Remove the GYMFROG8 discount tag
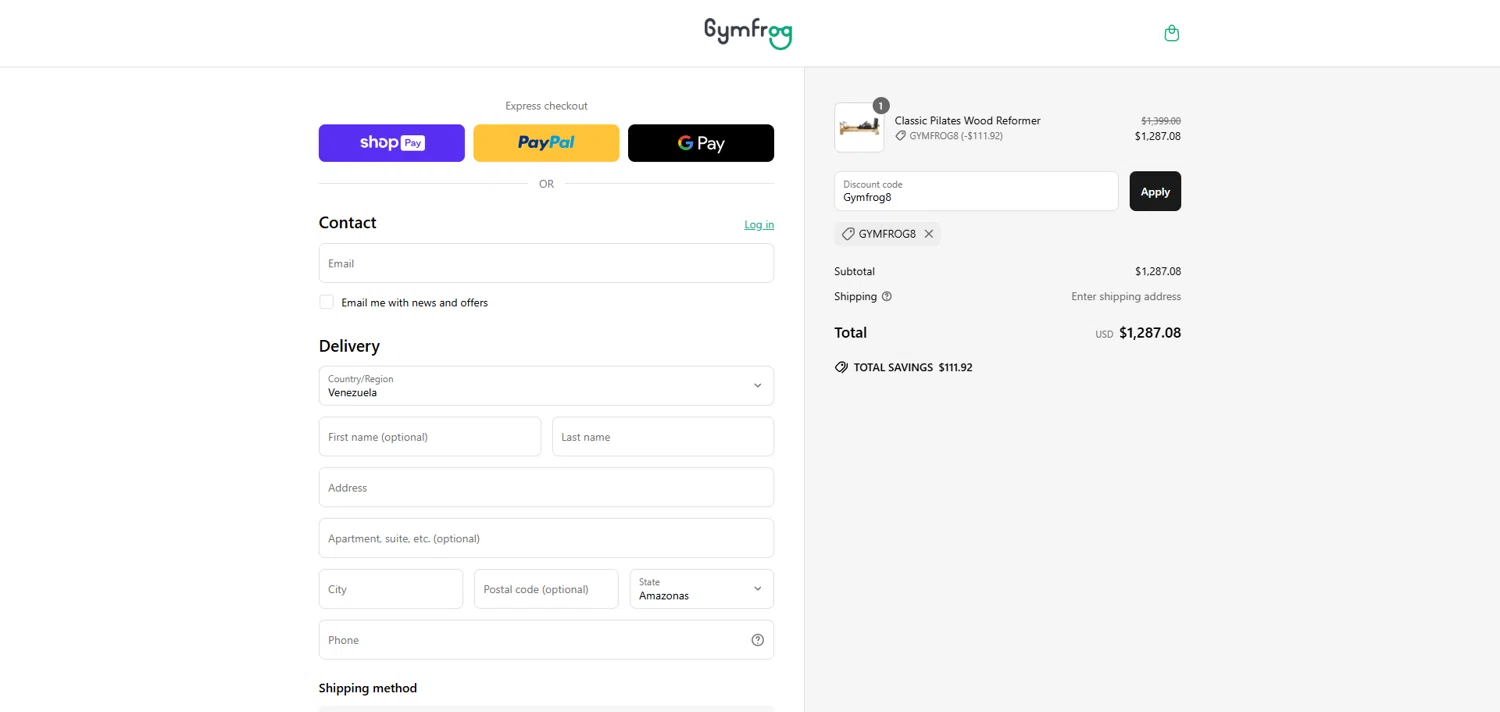Screen dimensions: 1500x712 click(x=929, y=234)
